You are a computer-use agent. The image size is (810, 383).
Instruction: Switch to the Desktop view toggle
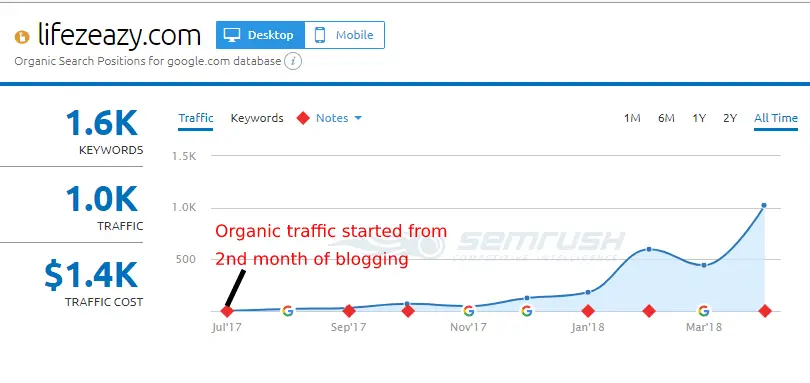coord(260,35)
